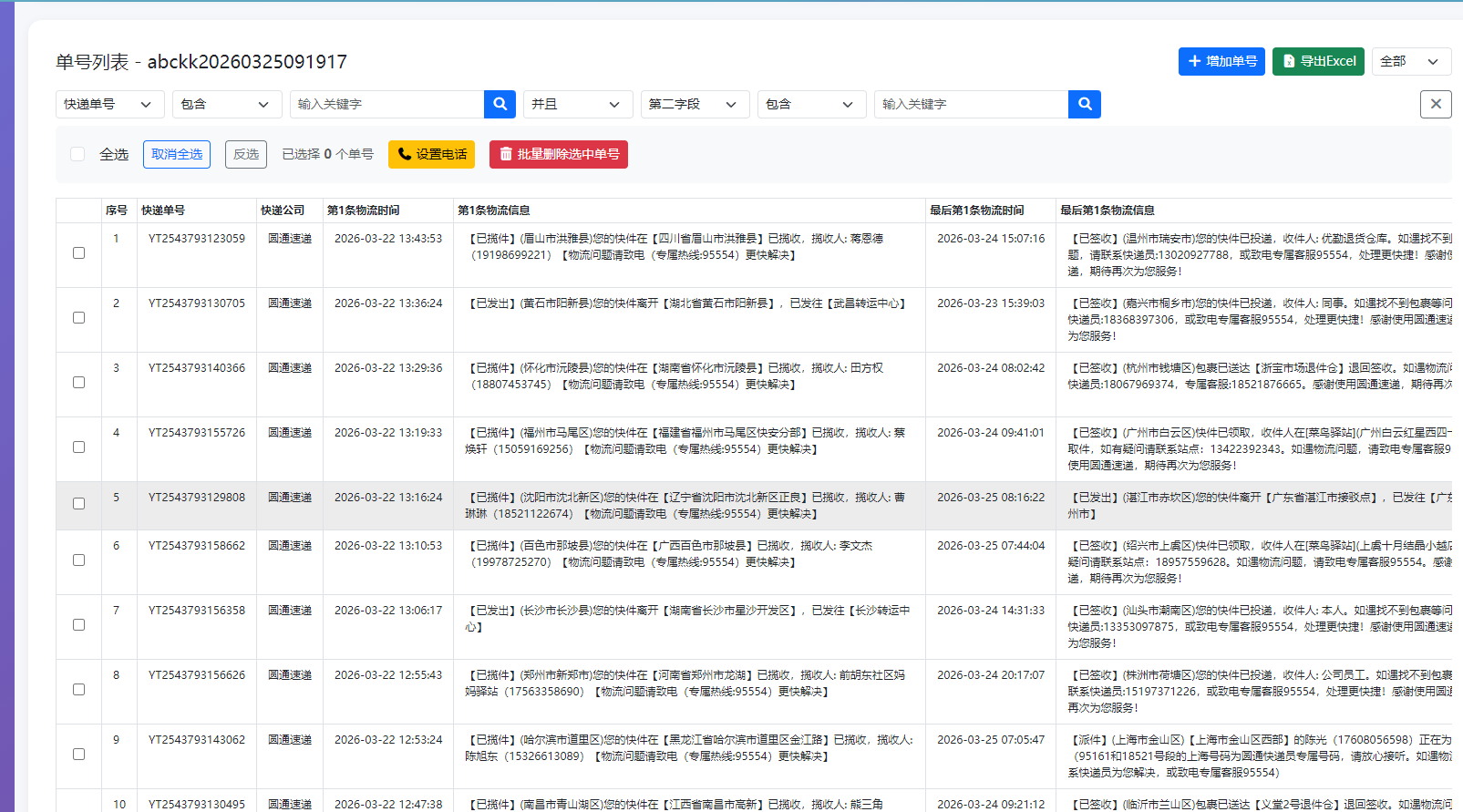Viewport: 1463px width, 812px height.
Task: Focus the first 输入关键字 input field
Action: (x=387, y=104)
